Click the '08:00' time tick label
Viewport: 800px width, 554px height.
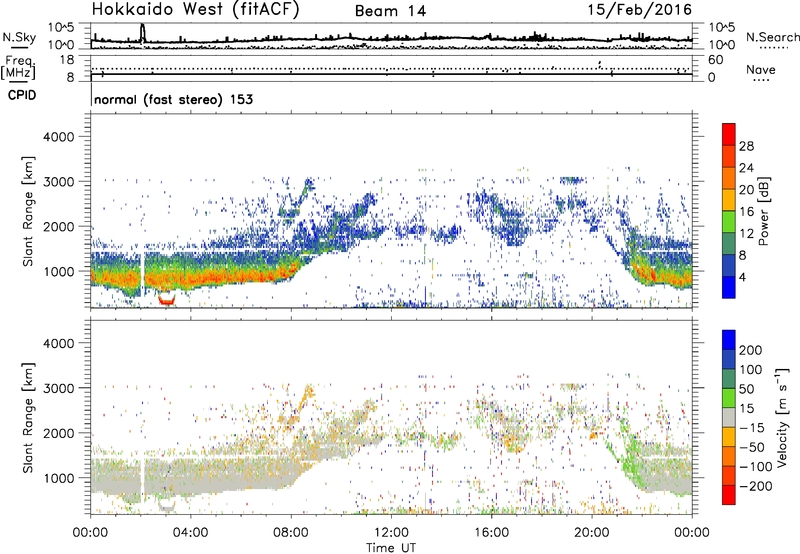[x=291, y=533]
